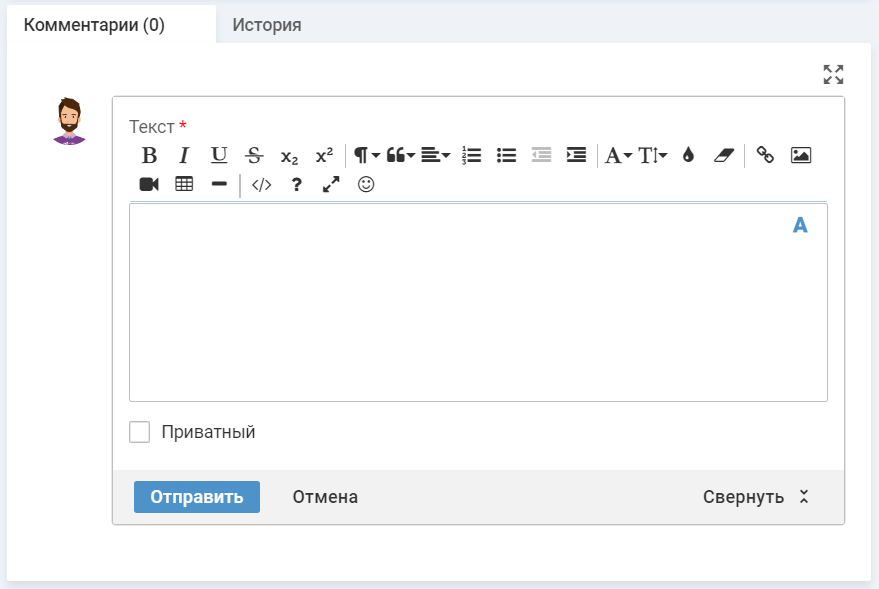
Task: Open the paragraph format dropdown
Action: pos(366,155)
